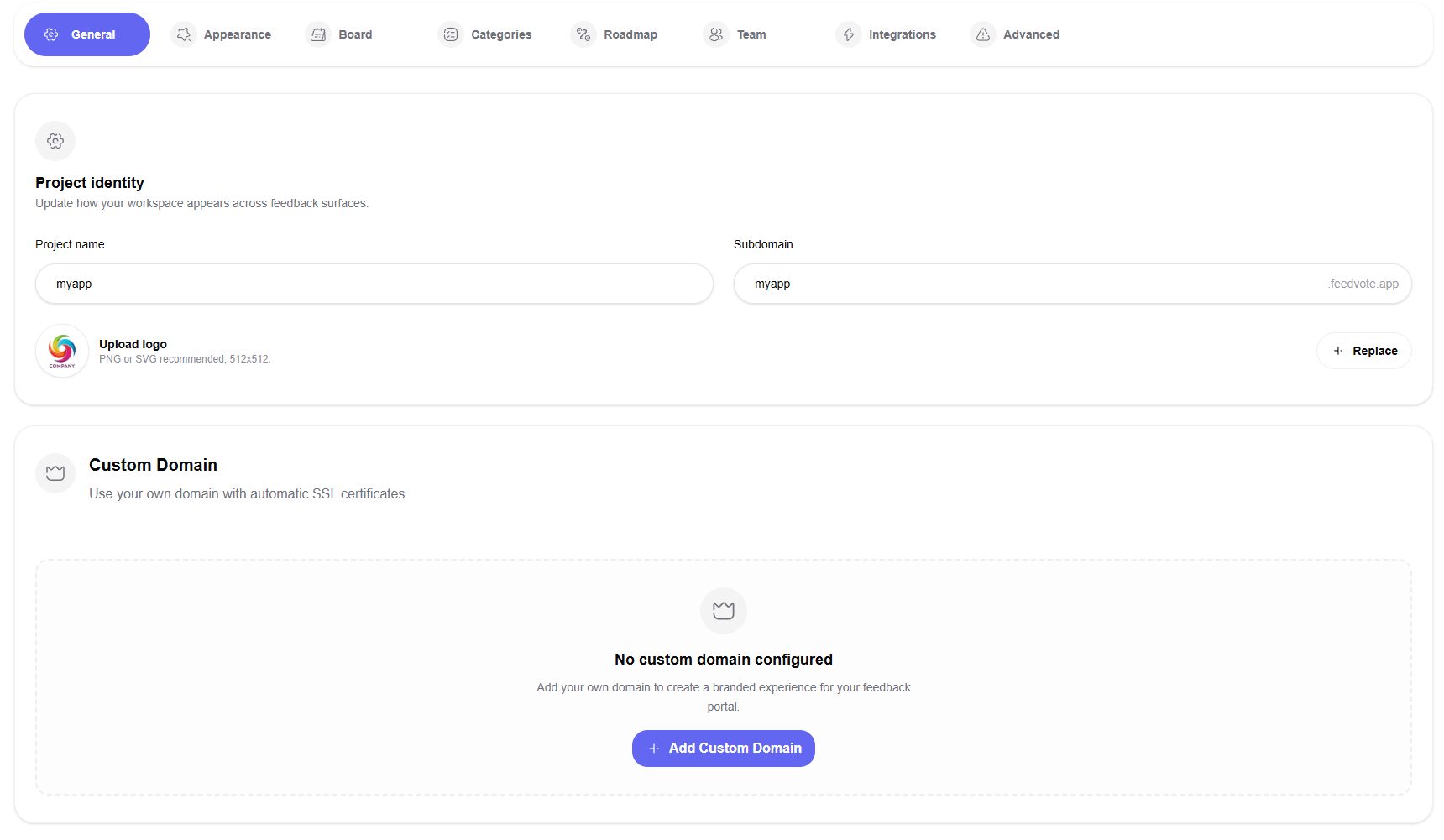The width and height of the screenshot is (1444, 840).
Task: Go to the Advanced tab
Action: pos(1031,34)
